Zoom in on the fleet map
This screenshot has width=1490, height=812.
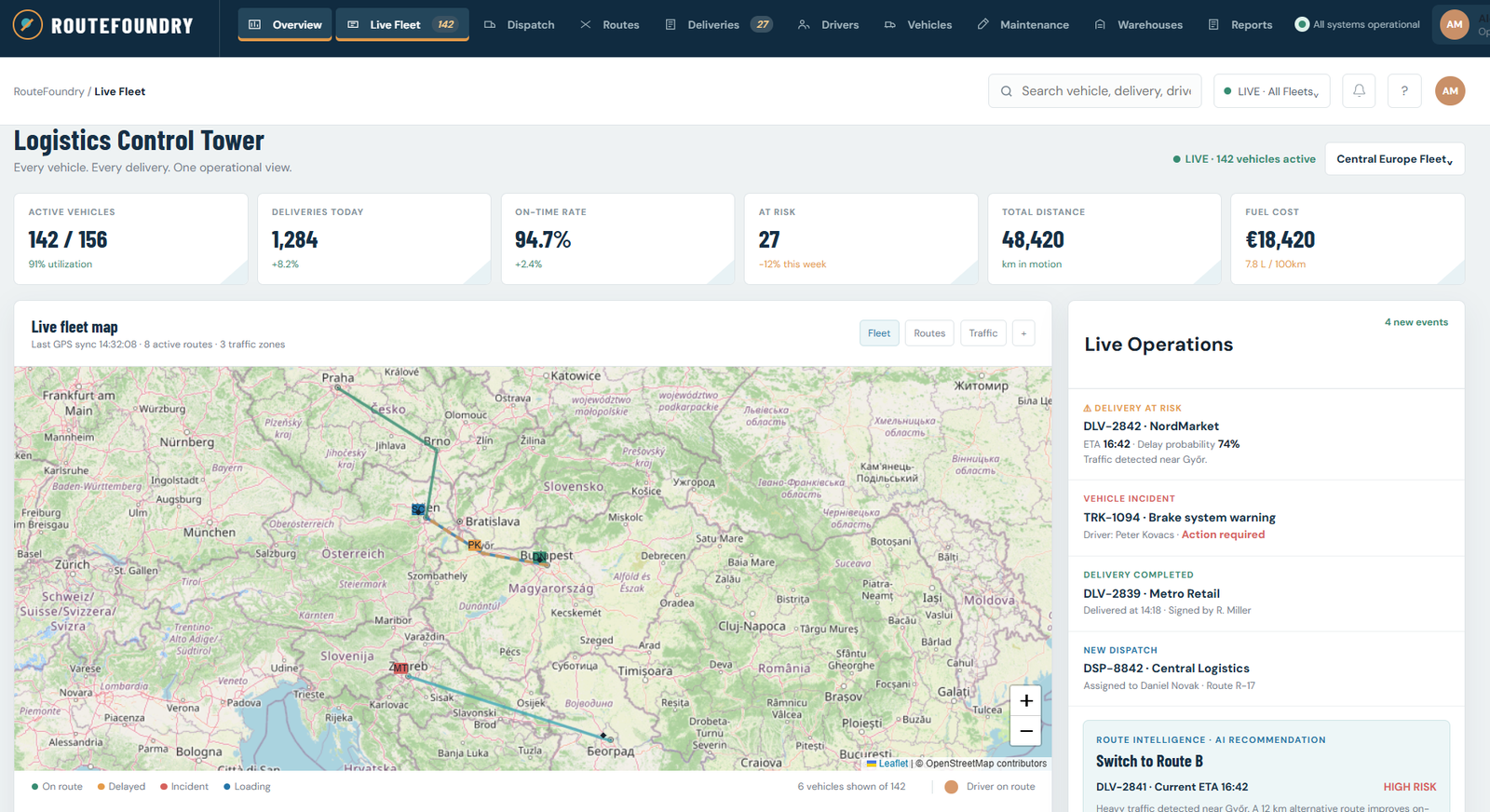click(1025, 700)
